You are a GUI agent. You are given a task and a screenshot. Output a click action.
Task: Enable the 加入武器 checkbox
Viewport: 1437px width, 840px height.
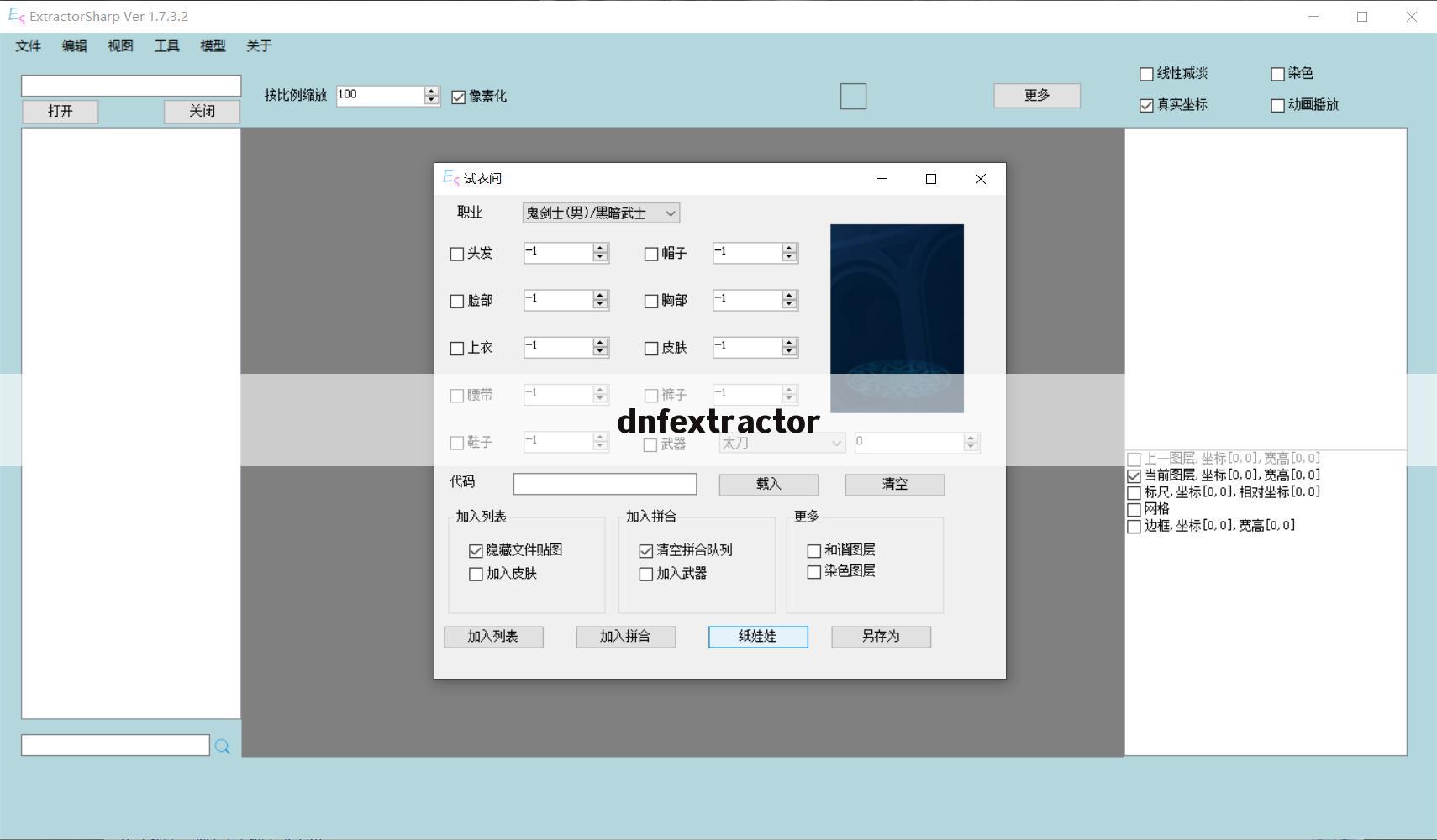[x=645, y=575]
